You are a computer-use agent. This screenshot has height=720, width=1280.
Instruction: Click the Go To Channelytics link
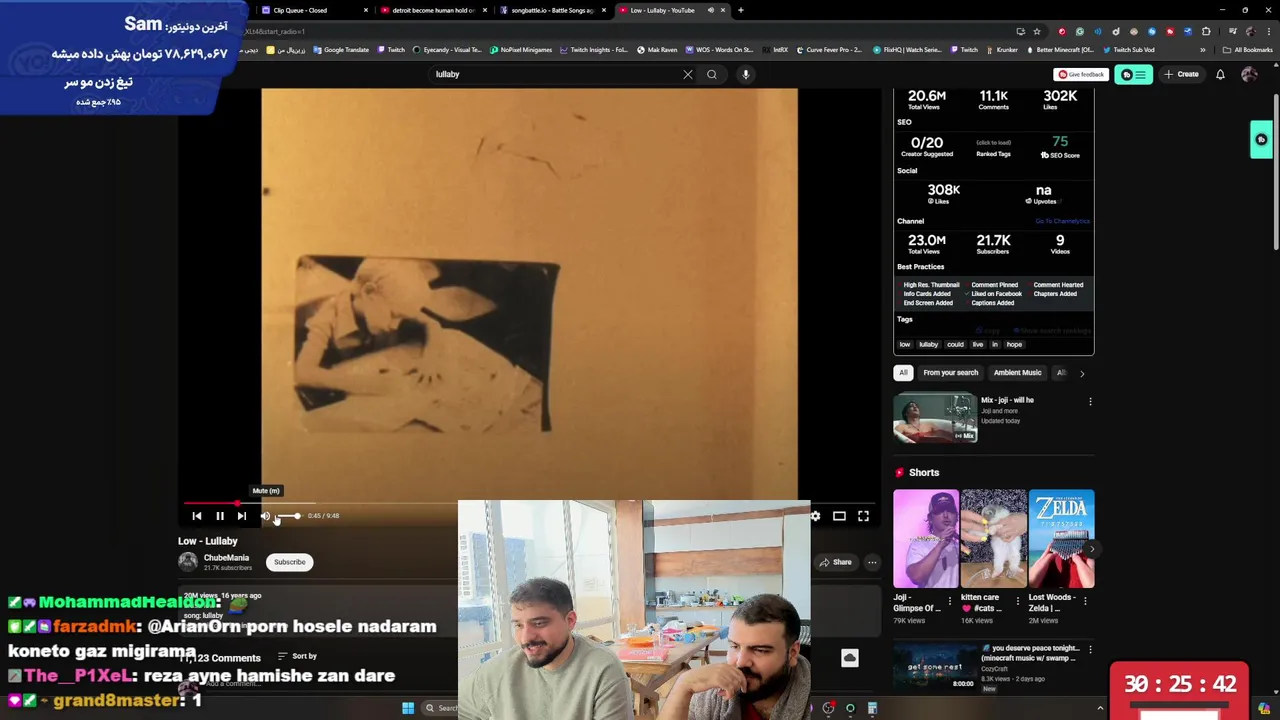point(1063,221)
